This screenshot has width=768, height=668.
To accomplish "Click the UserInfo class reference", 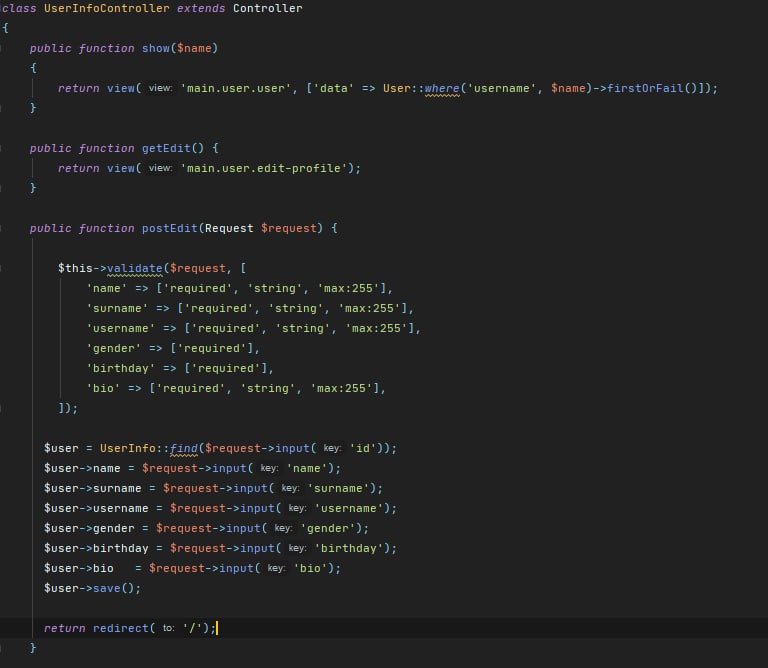I will coord(127,449).
